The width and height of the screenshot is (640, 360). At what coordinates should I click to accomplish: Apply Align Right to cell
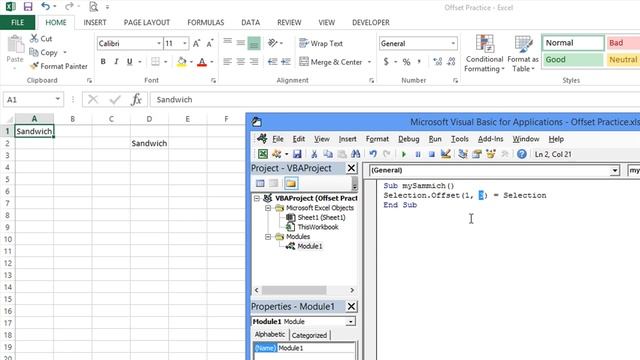254,62
